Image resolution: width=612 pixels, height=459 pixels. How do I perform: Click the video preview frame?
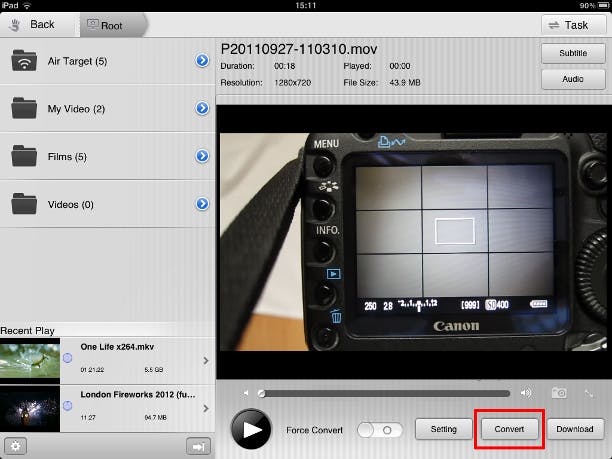pos(413,242)
